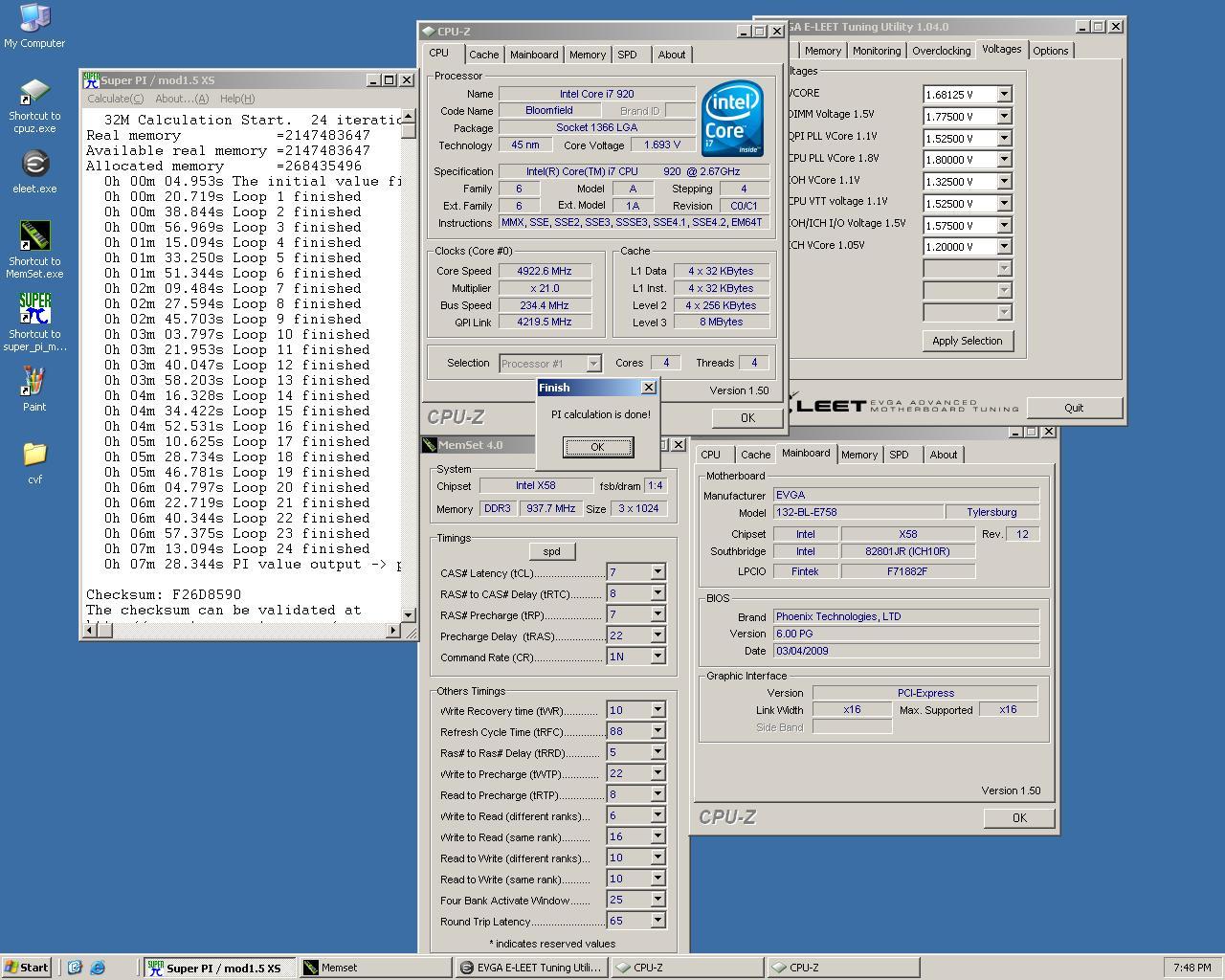
Task: Open My Computer desktop icon
Action: point(34,26)
